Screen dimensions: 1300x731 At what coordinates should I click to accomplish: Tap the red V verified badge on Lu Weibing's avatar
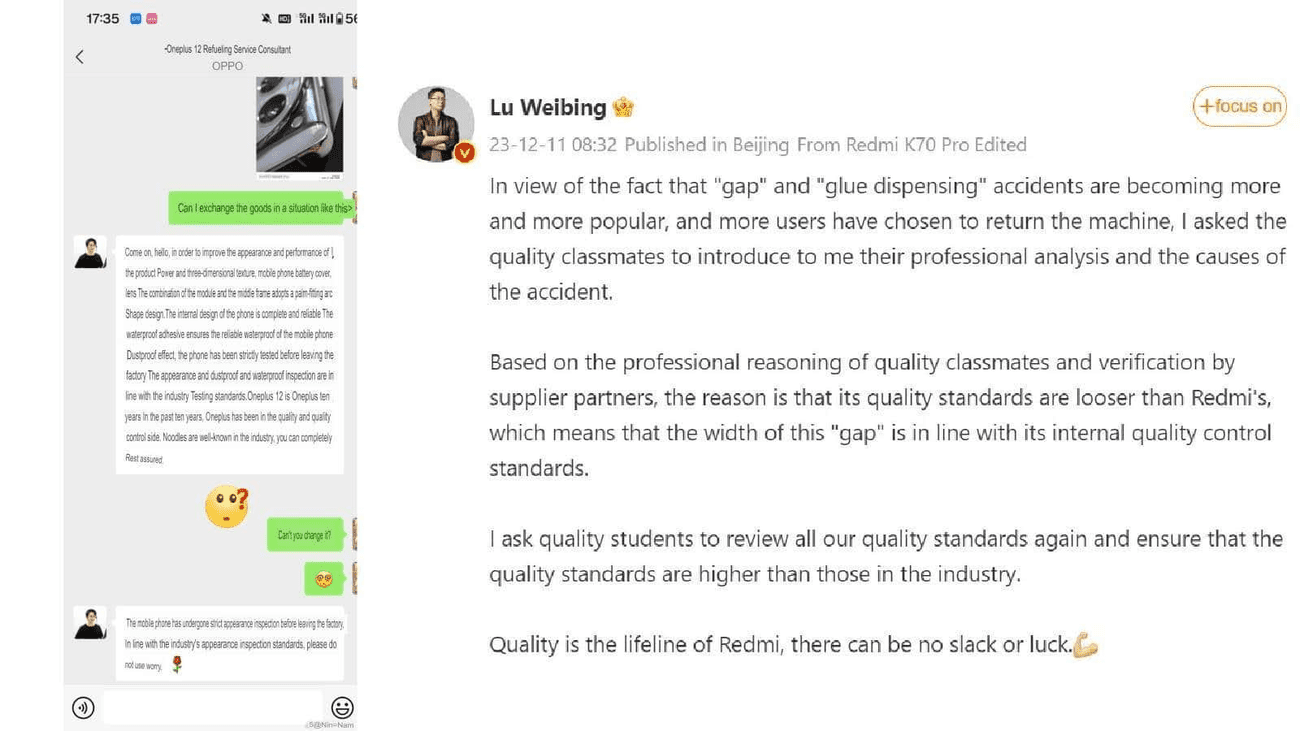pos(464,152)
